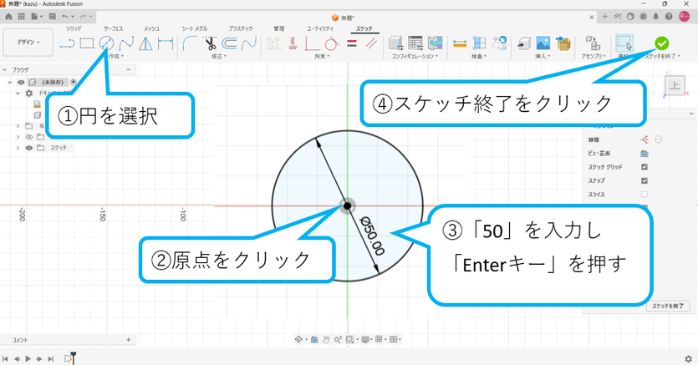Switch to the サーフェス tab

[x=113, y=28]
